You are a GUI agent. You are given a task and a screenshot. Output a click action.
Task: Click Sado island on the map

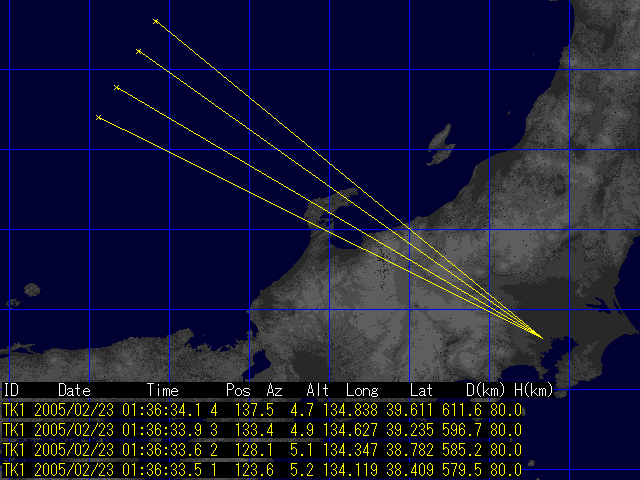click(439, 150)
